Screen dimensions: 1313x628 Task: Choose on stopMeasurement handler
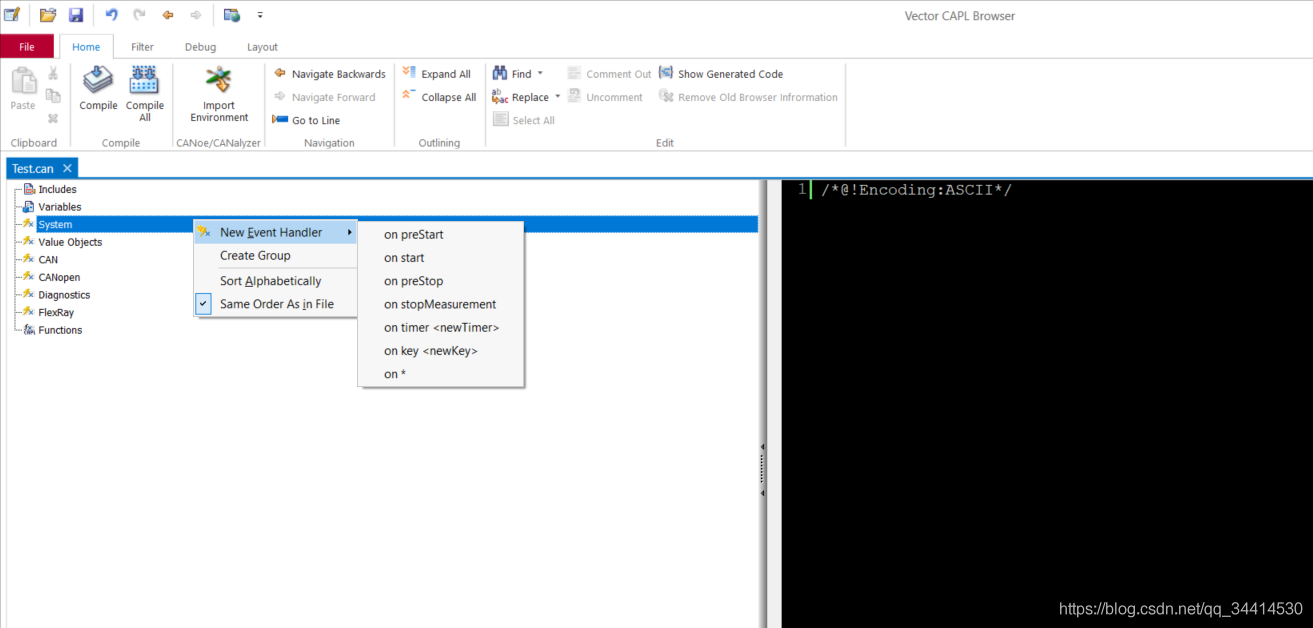click(x=441, y=304)
